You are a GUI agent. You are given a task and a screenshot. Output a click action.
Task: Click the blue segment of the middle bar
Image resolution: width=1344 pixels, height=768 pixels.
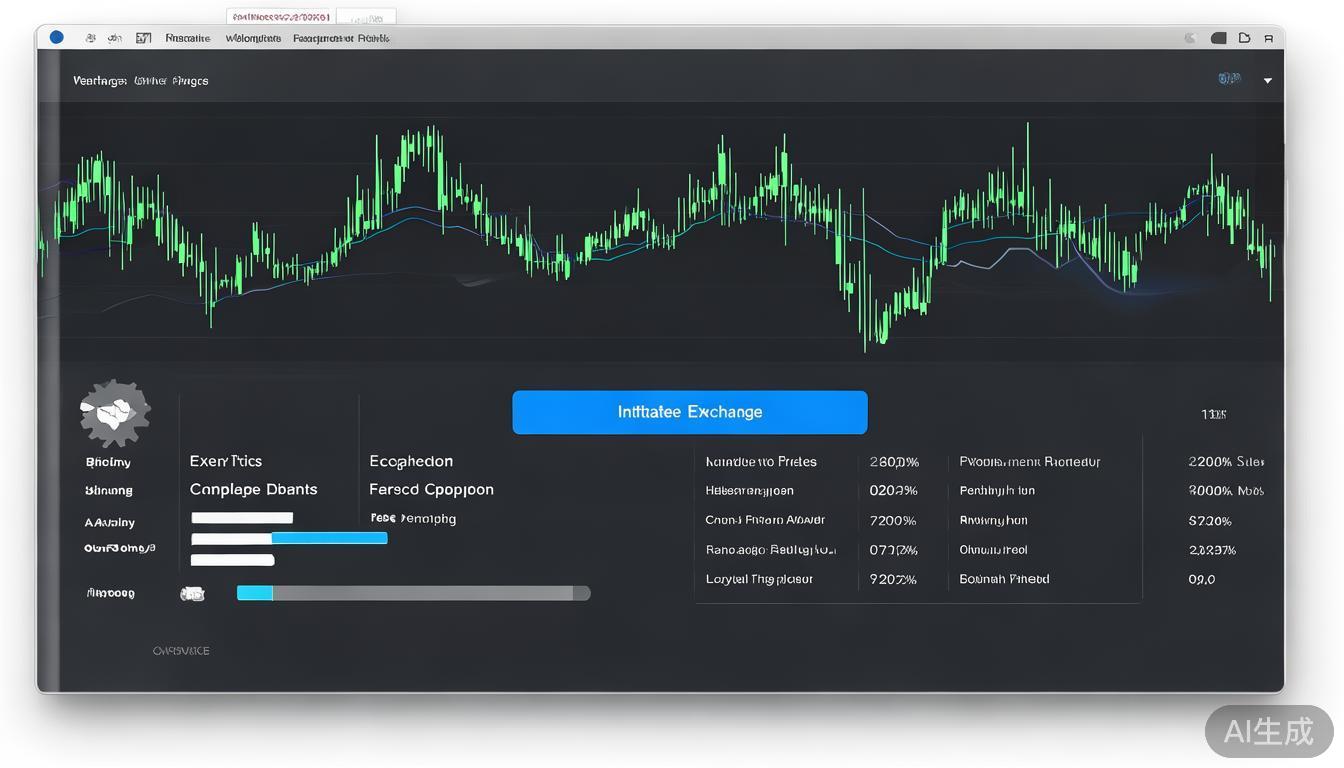point(329,538)
